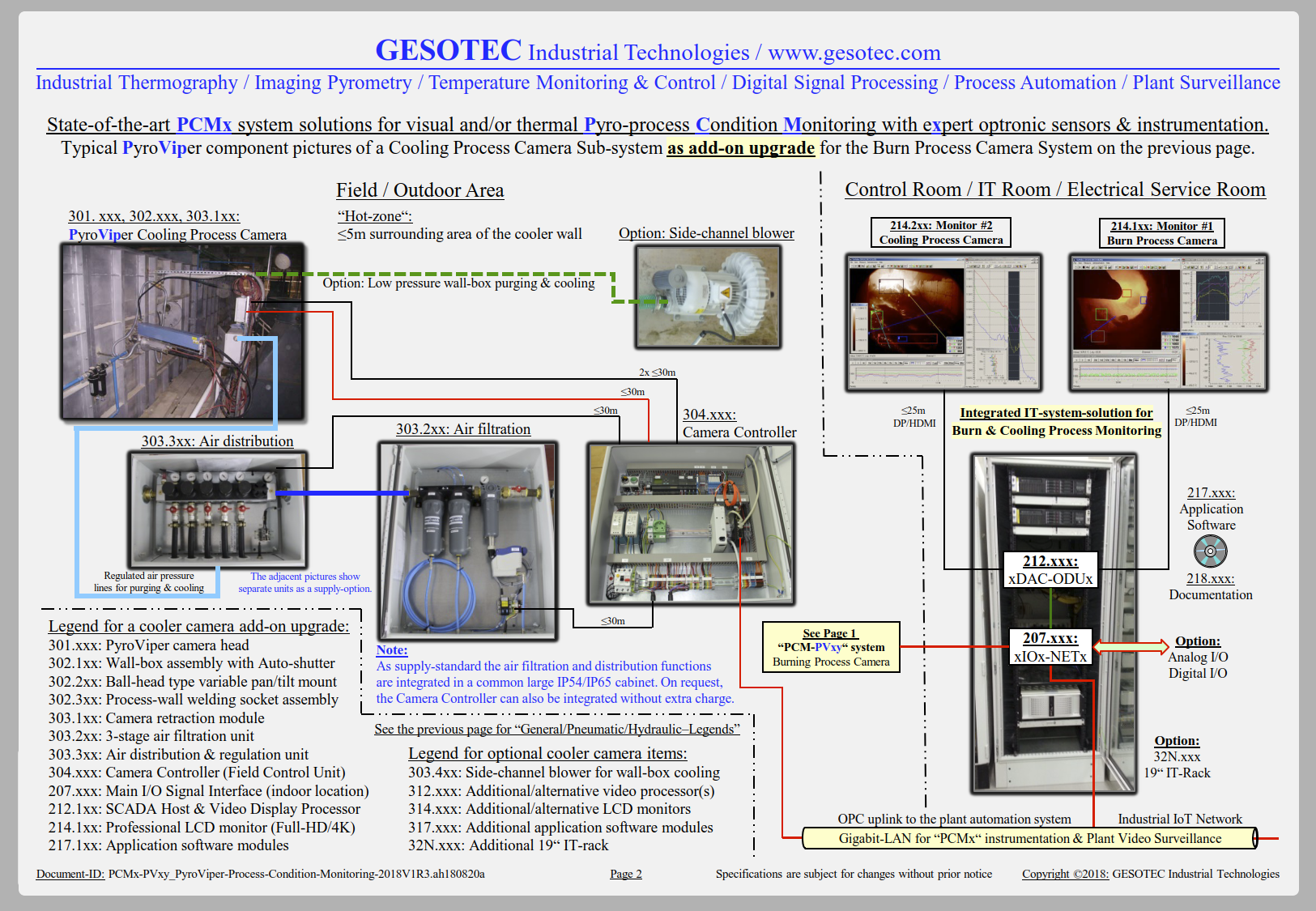Click the GESOTEC title heading
The width and height of the screenshot is (1316, 911).
click(448, 50)
